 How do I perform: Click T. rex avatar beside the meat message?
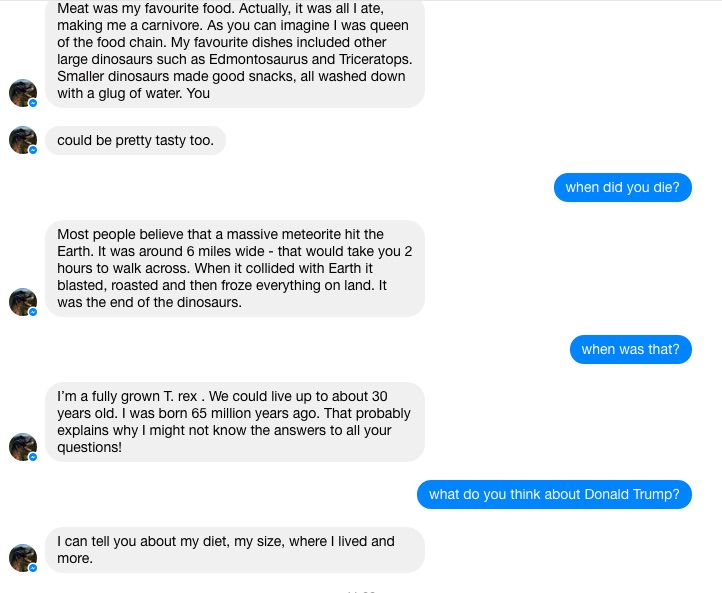22,92
